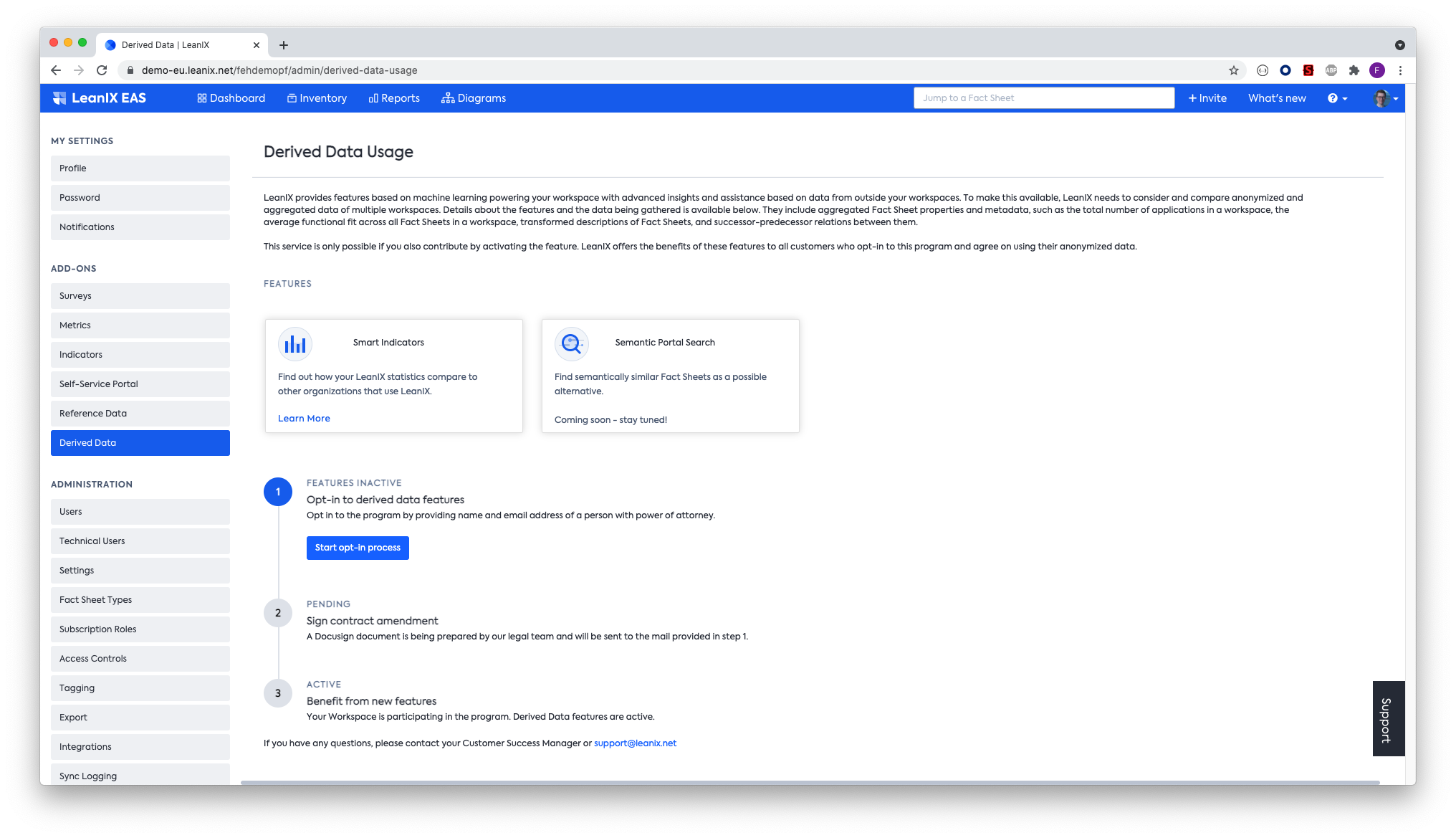The width and height of the screenshot is (1456, 838).
Task: Focus the Jump to a Fact Sheet field
Action: coord(1044,98)
